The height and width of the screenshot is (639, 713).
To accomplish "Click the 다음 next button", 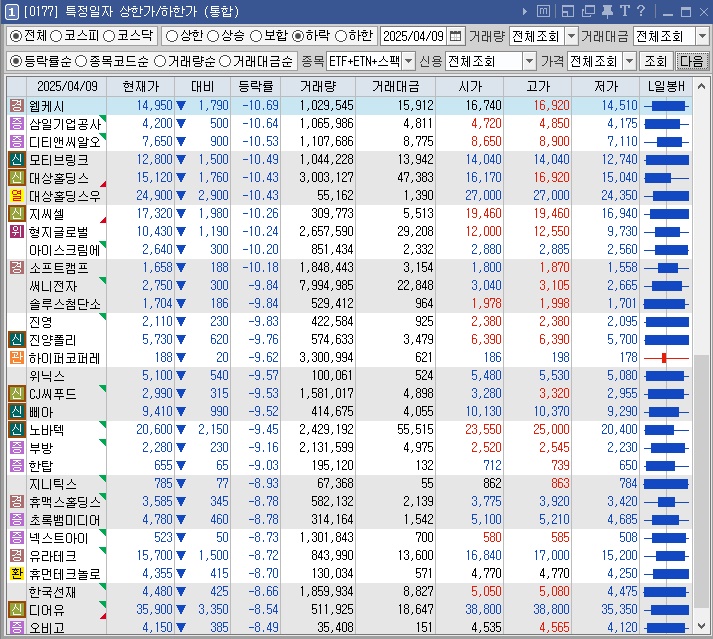I will [x=692, y=61].
